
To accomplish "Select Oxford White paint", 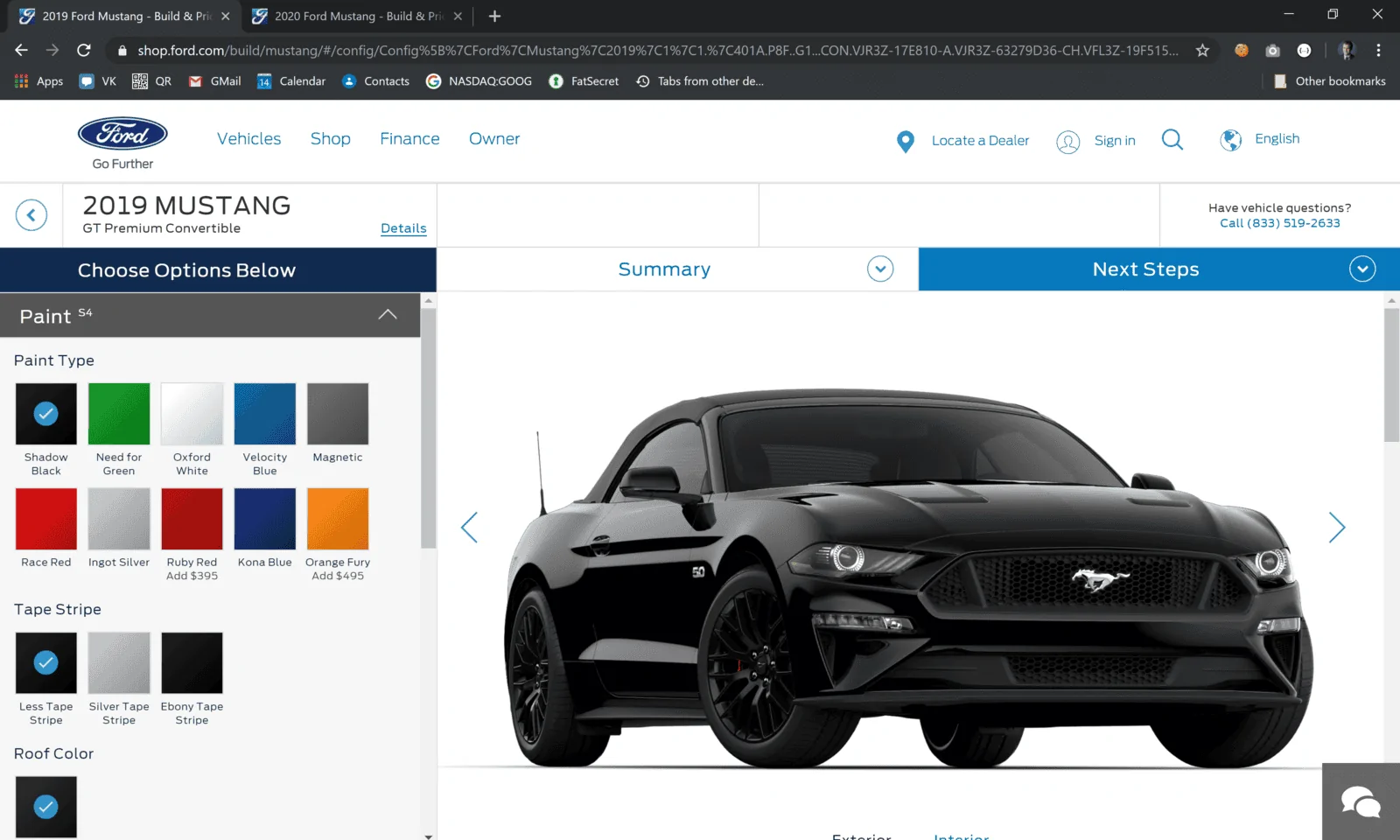I will pyautogui.click(x=192, y=414).
